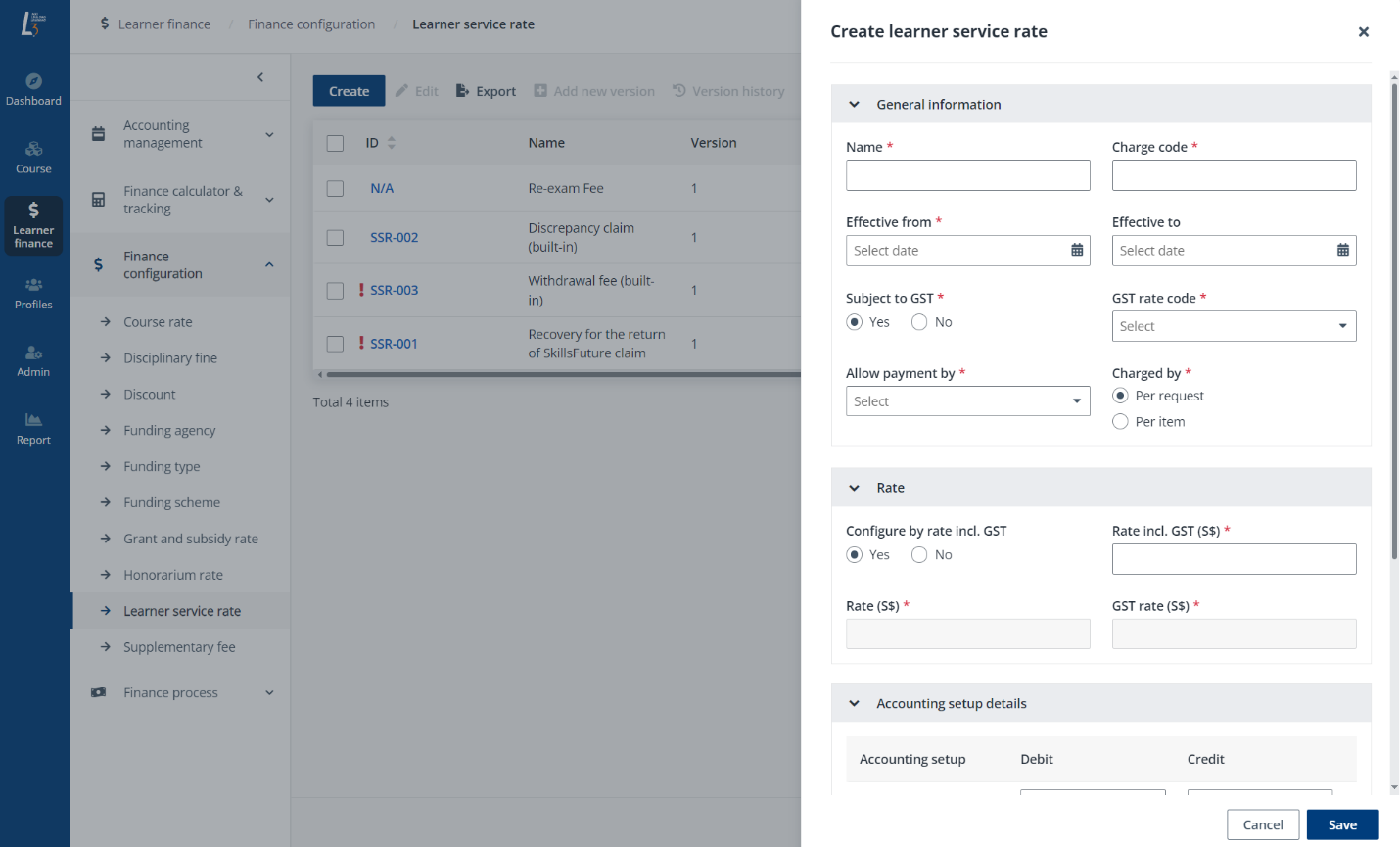Open the Dashboard from the left sidebar
1400x847 pixels.
33,90
